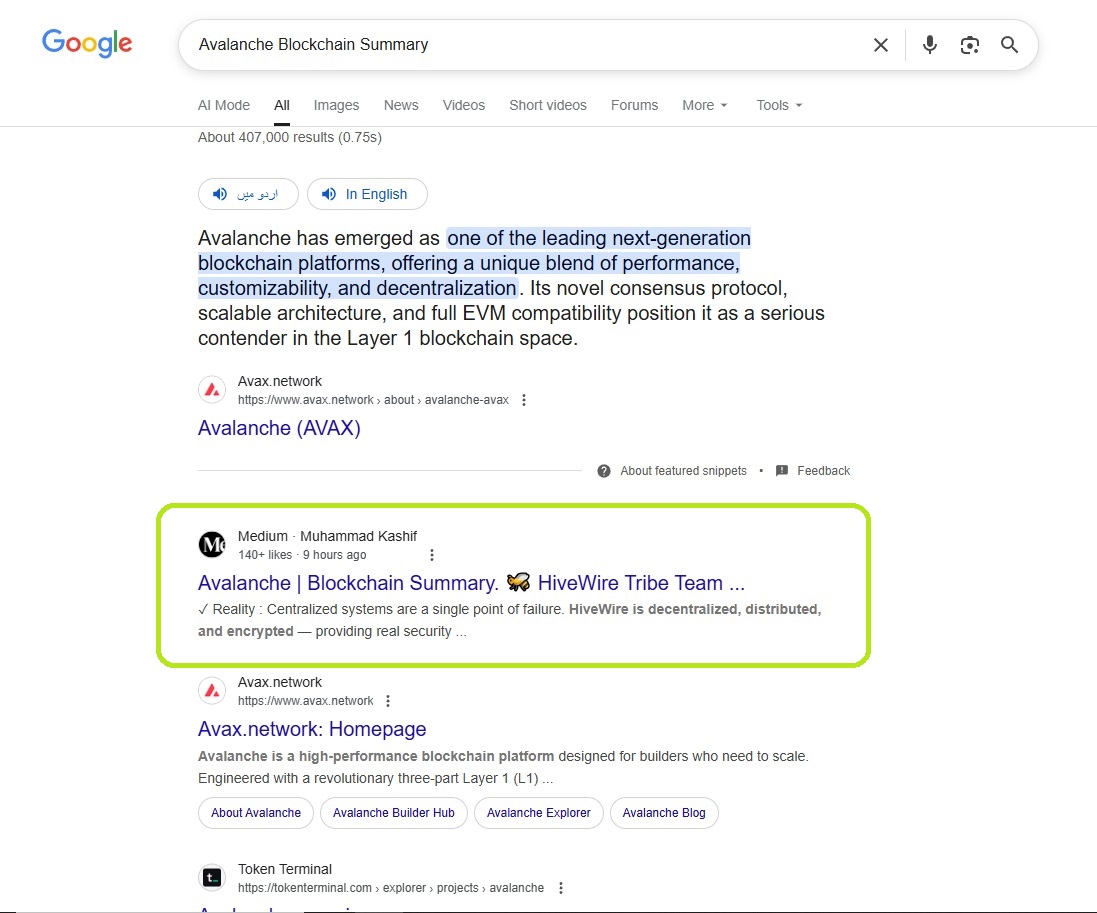Image resolution: width=1097 pixels, height=913 pixels.
Task: Click the Feedback flag icon
Action: [782, 471]
